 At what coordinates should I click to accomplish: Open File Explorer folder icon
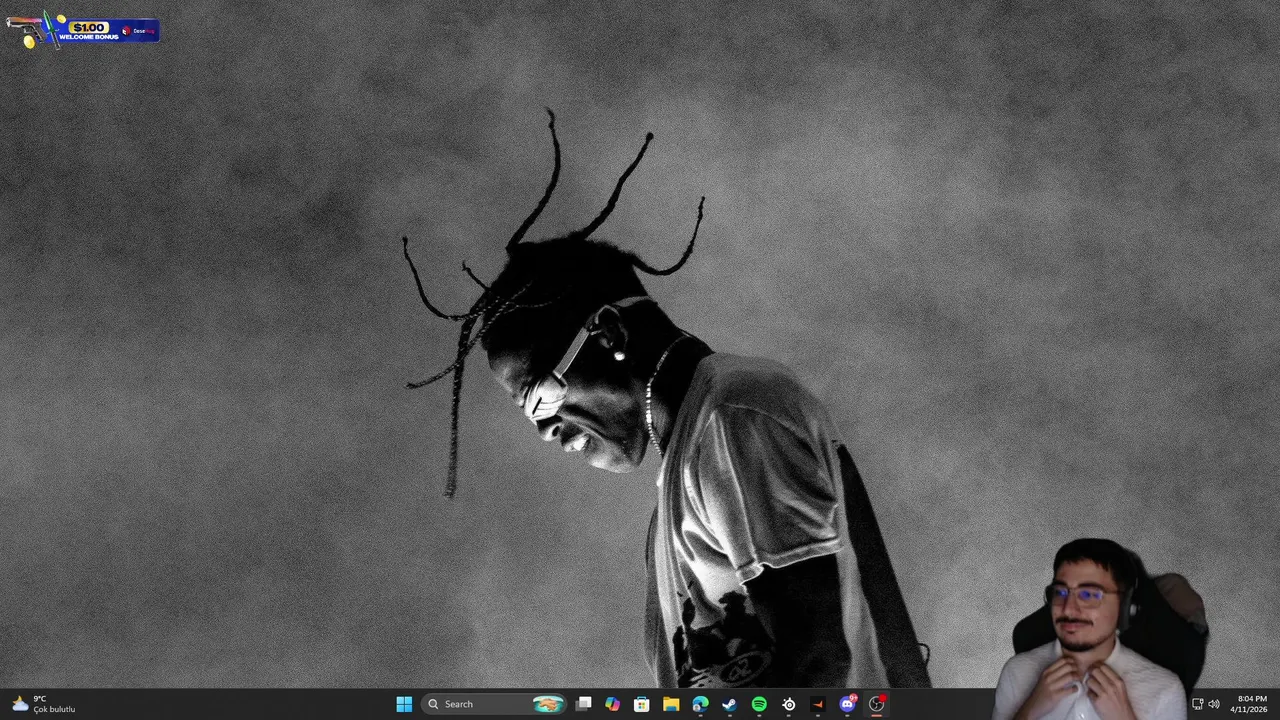671,704
